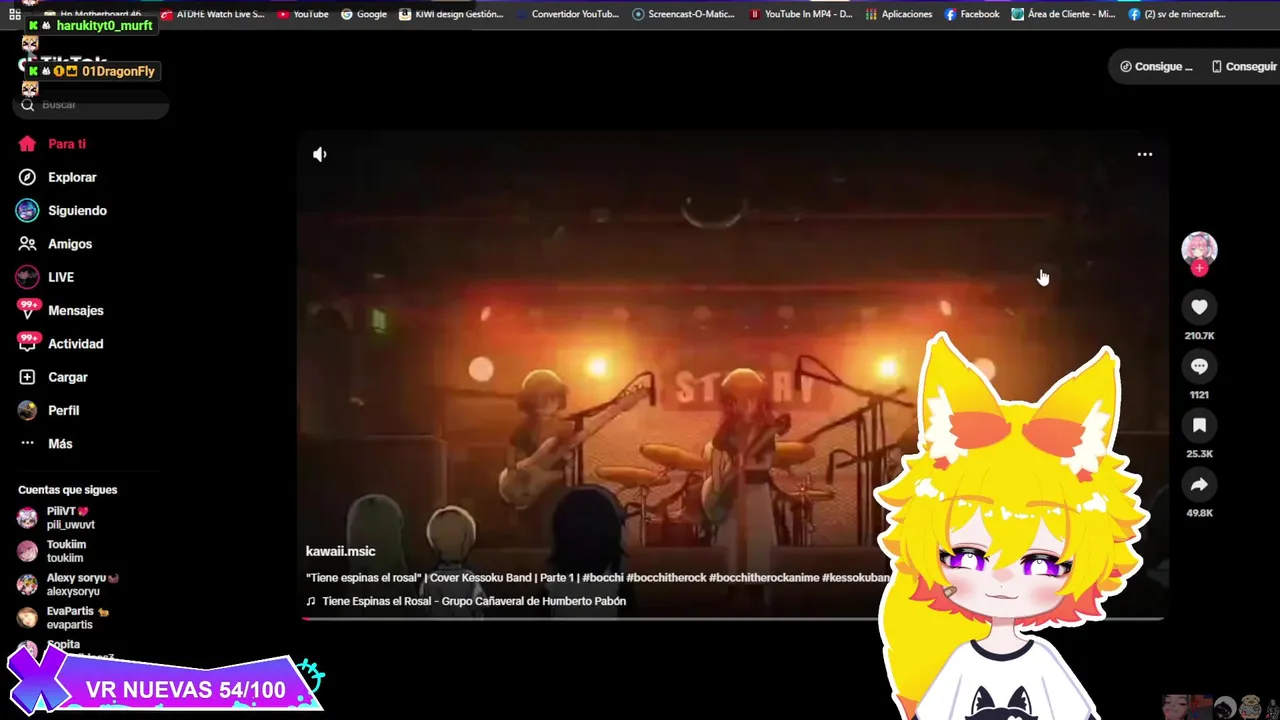Open the YouTube In MP4 bookmark
1280x720 pixels.
click(801, 14)
